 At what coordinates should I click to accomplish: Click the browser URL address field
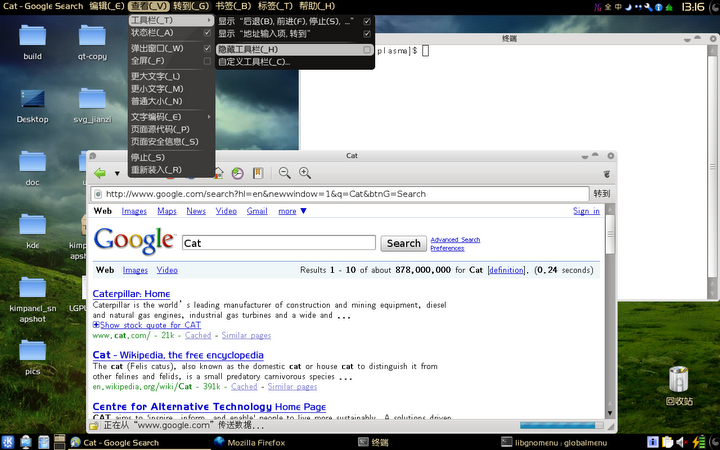340,194
